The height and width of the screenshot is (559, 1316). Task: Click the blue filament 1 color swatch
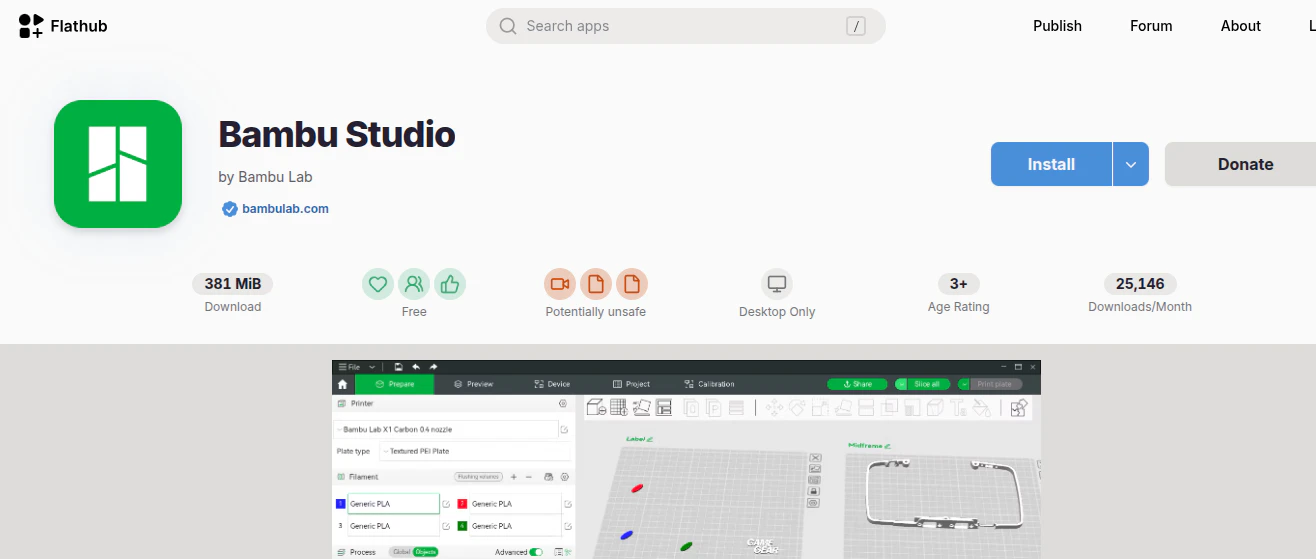[x=340, y=504]
